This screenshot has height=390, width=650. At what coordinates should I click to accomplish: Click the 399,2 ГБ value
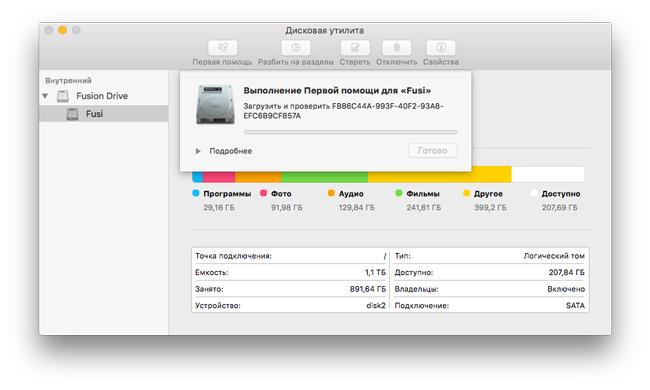pos(490,208)
